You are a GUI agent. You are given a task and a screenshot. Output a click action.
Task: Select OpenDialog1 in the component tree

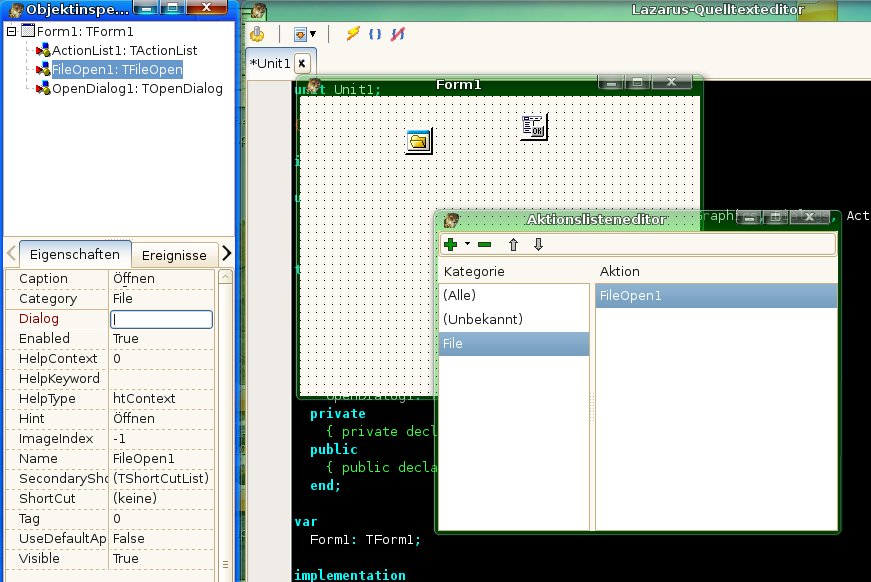click(137, 89)
